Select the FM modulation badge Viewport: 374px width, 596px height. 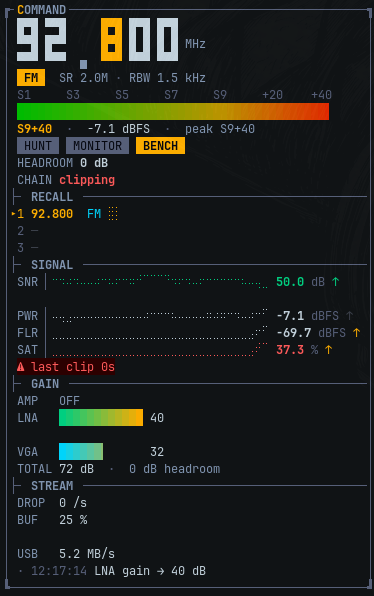[31, 78]
